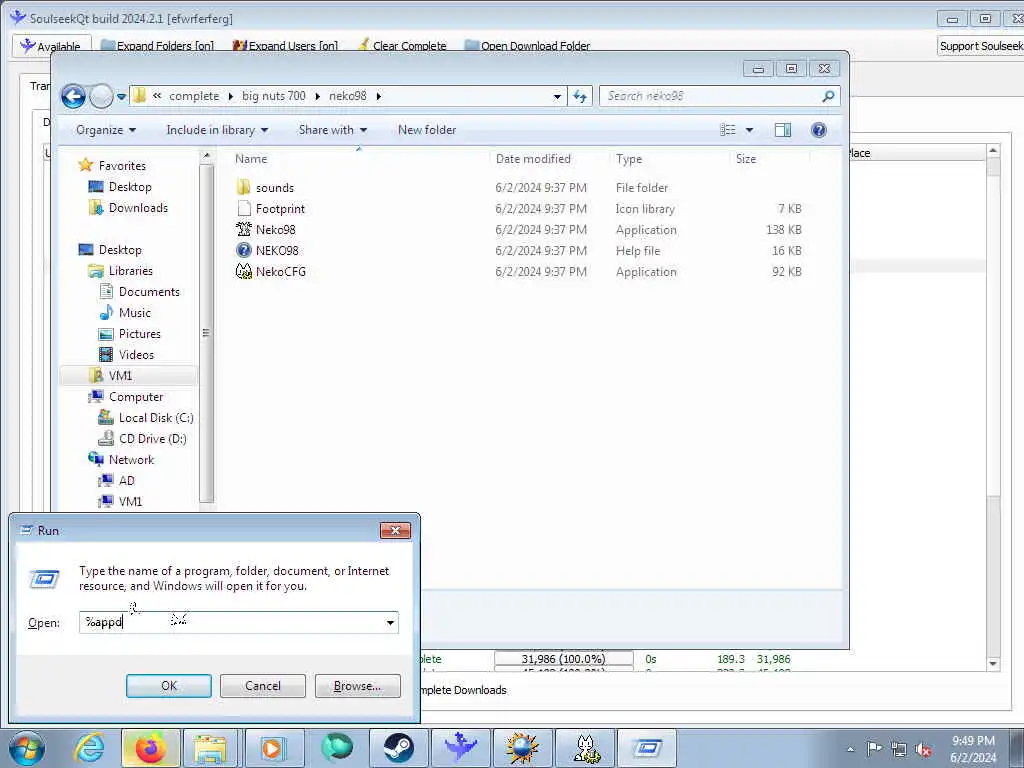
Task: Close the Run dialog
Action: tap(395, 530)
